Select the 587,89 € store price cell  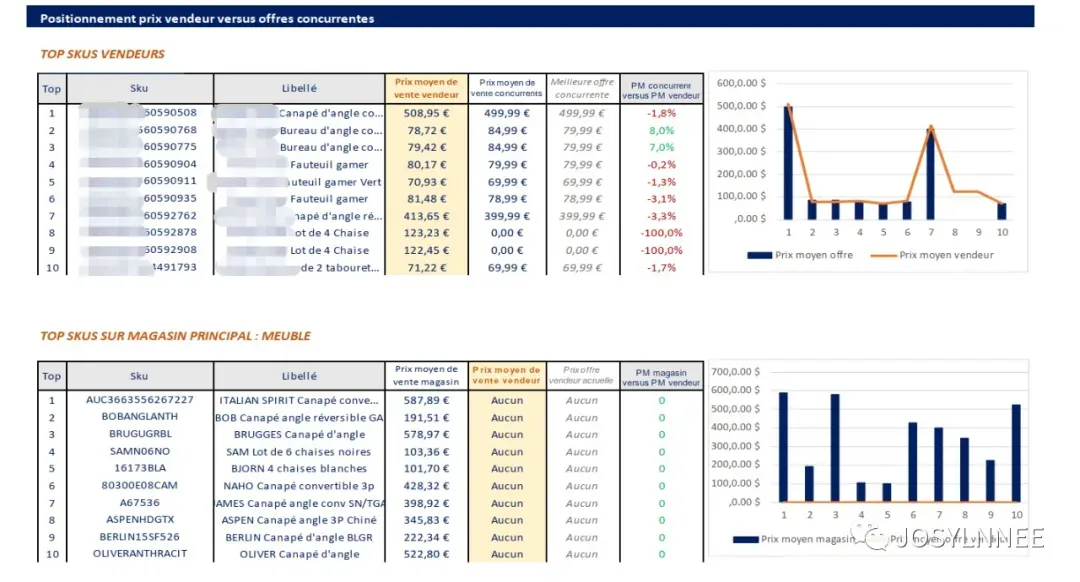coord(426,400)
